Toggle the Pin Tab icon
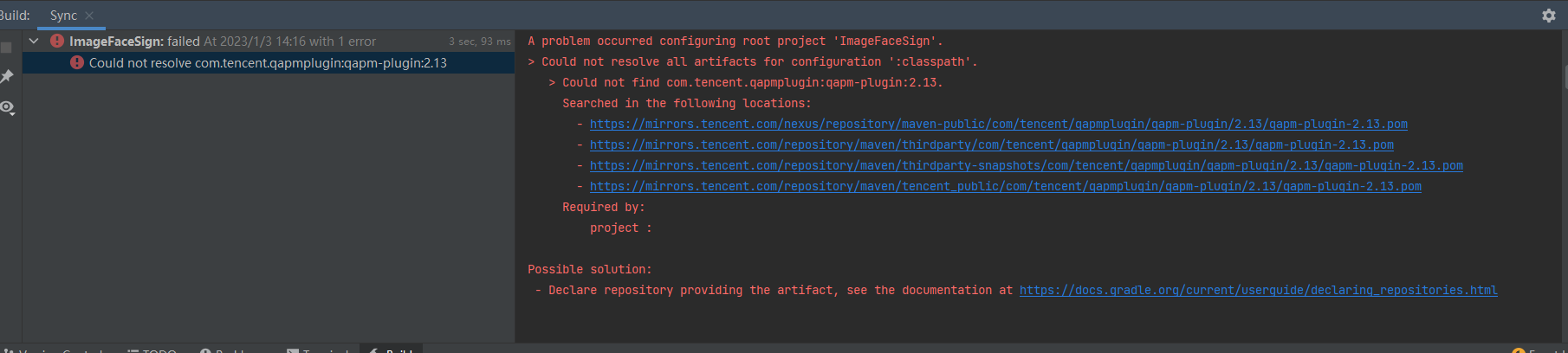 coord(6,77)
